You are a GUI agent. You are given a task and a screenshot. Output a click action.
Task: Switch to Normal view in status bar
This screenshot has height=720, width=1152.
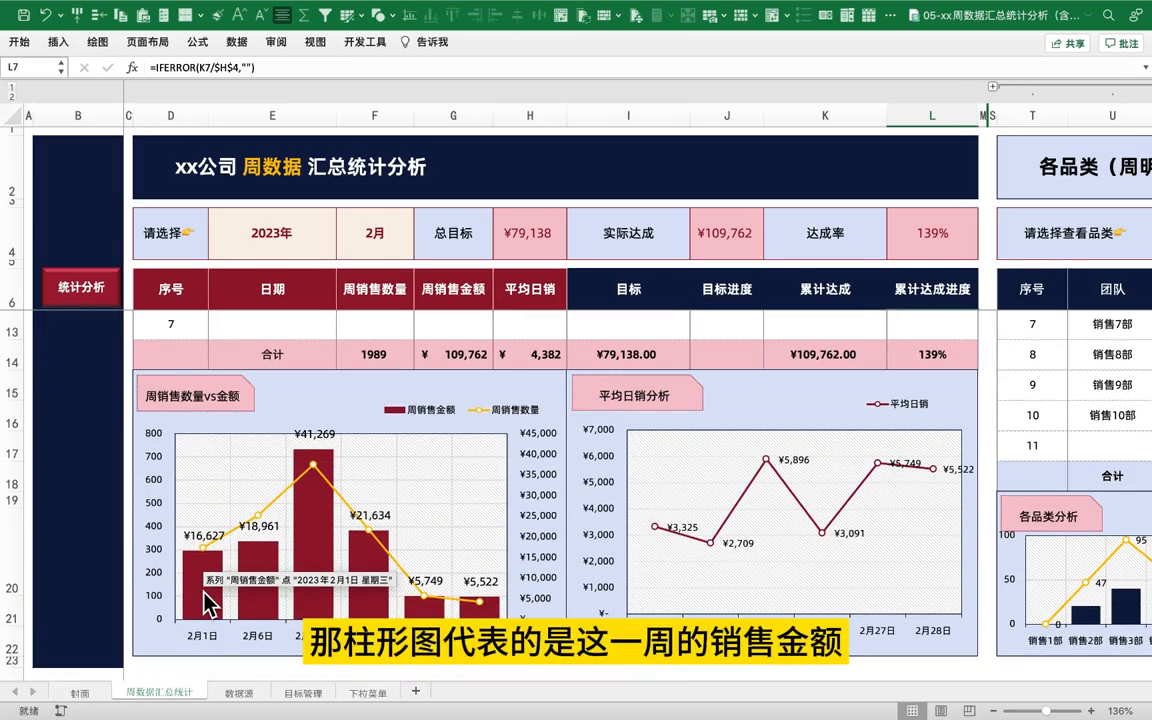912,710
